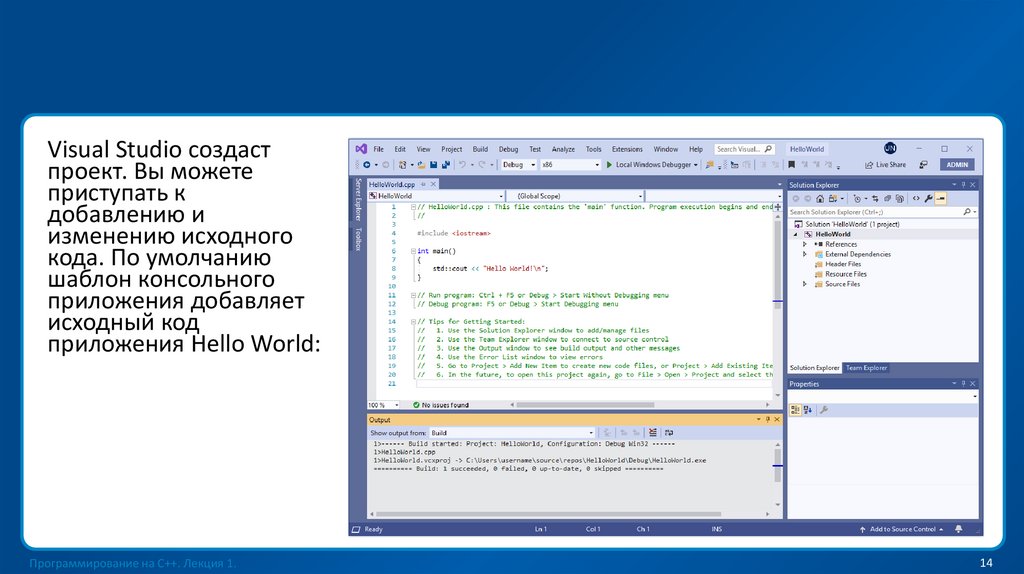This screenshot has height=574, width=1024.
Task: Expand the References node
Action: coord(806,244)
